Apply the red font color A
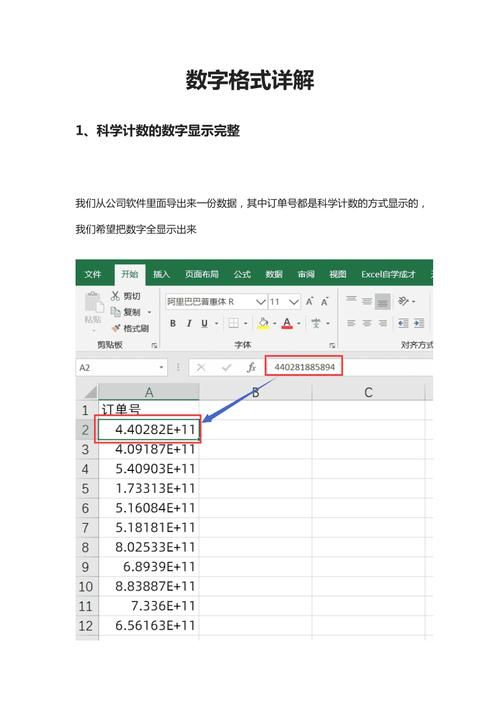The image size is (500, 708). tap(287, 323)
